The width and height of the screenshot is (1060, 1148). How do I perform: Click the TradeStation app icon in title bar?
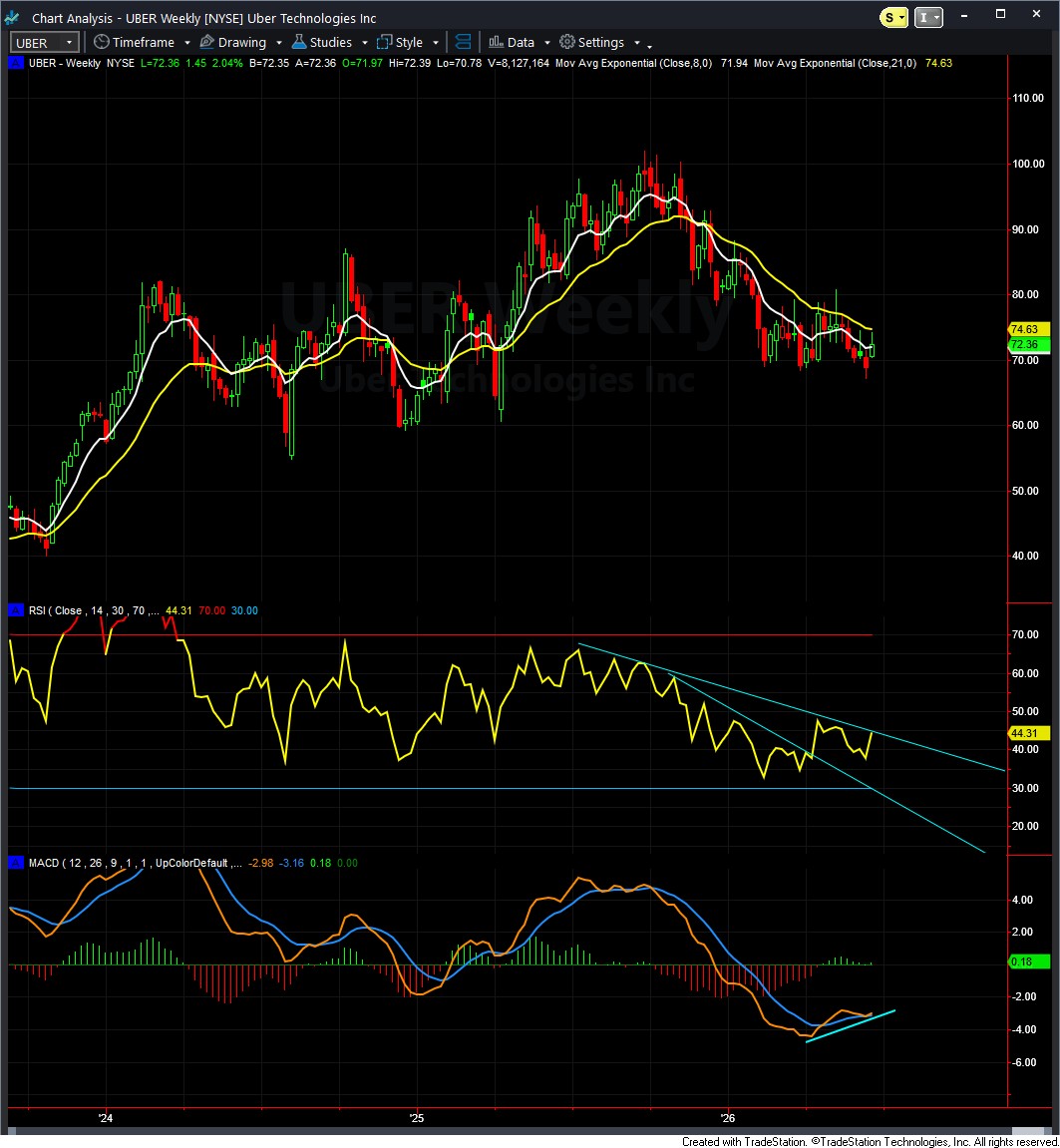coord(12,18)
